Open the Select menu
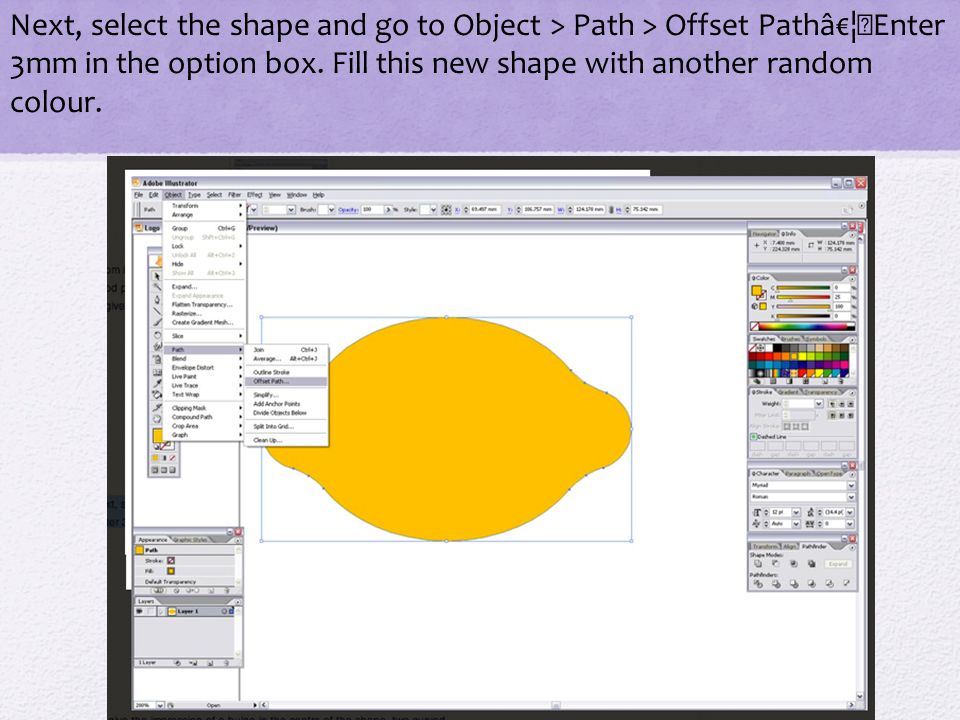 pos(214,195)
